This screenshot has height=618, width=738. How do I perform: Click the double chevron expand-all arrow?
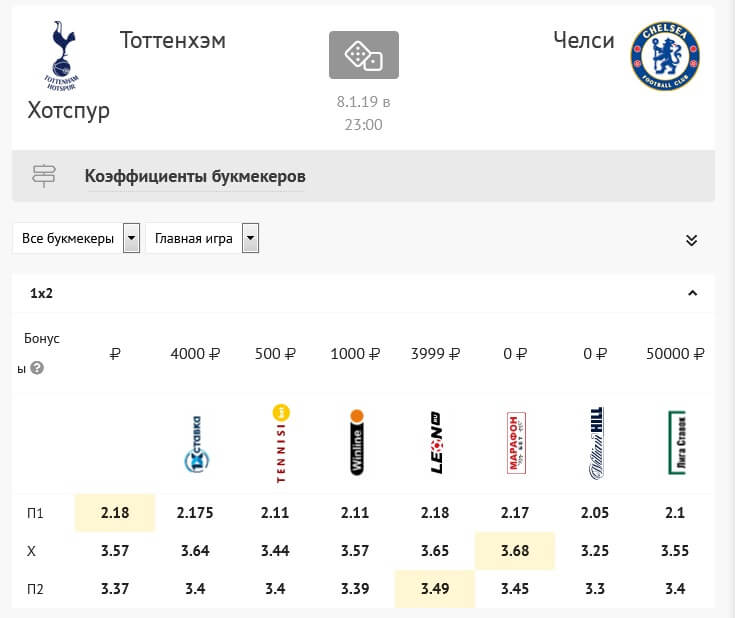click(691, 240)
